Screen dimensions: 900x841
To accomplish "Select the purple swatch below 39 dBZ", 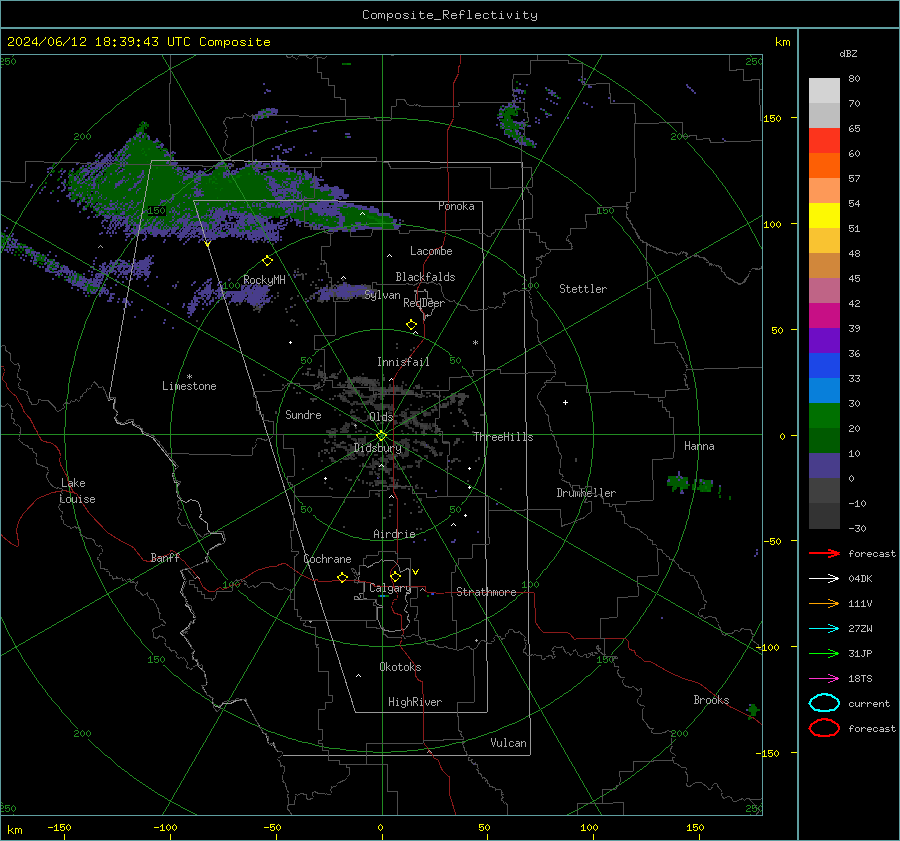I will [824, 340].
